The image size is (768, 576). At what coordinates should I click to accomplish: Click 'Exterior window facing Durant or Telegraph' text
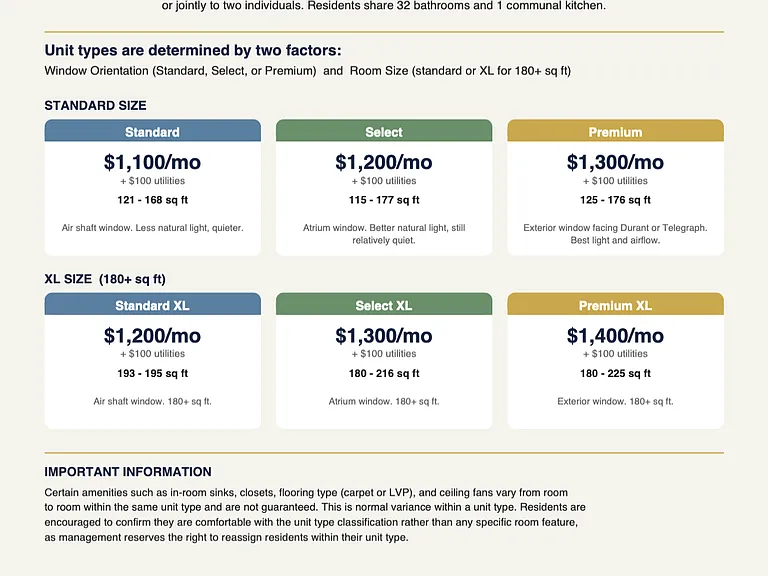click(x=615, y=228)
